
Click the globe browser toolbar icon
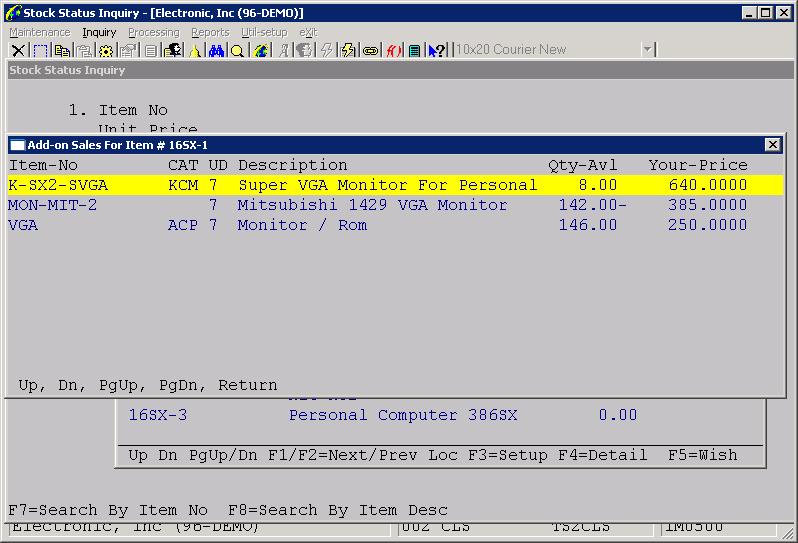[x=261, y=50]
